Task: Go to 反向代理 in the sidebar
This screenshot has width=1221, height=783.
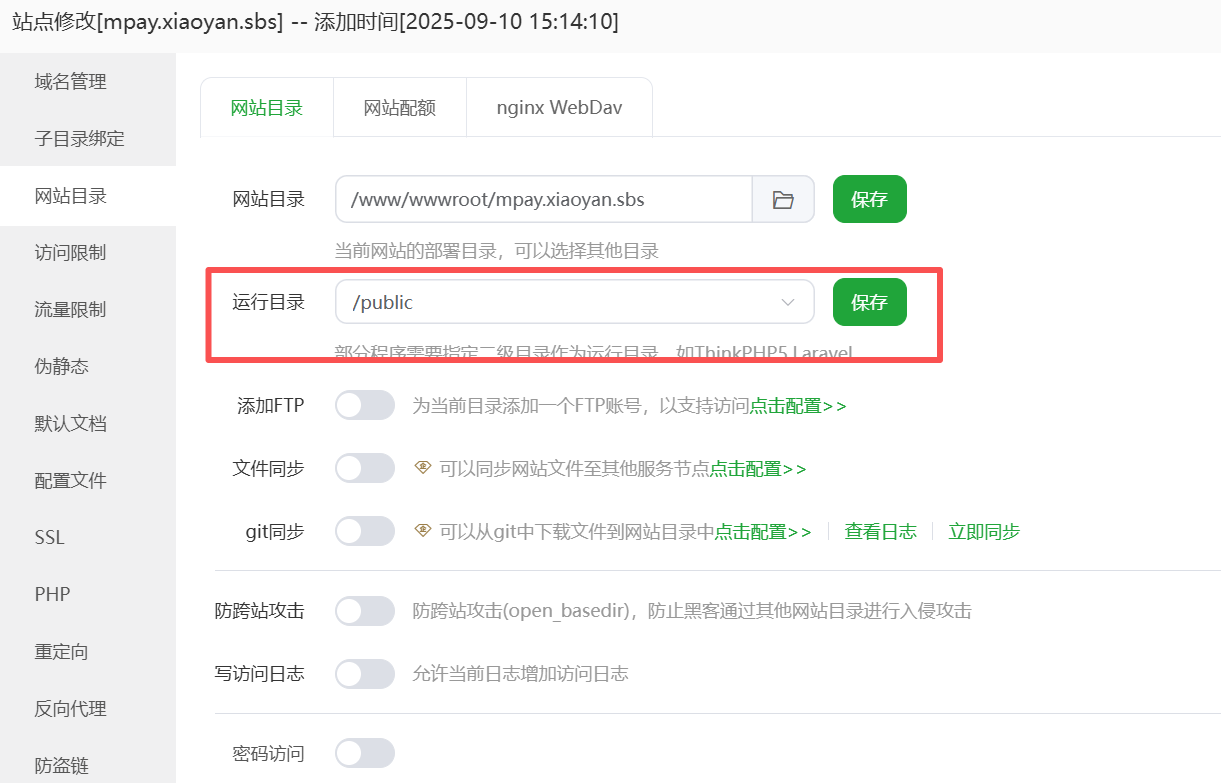Action: 71,709
